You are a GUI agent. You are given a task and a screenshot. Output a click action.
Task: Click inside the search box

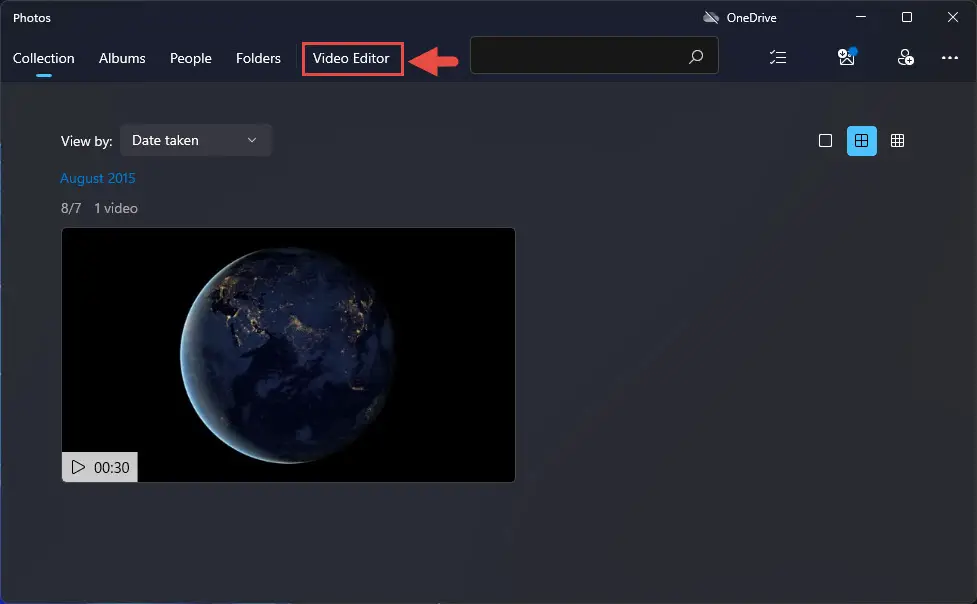594,55
